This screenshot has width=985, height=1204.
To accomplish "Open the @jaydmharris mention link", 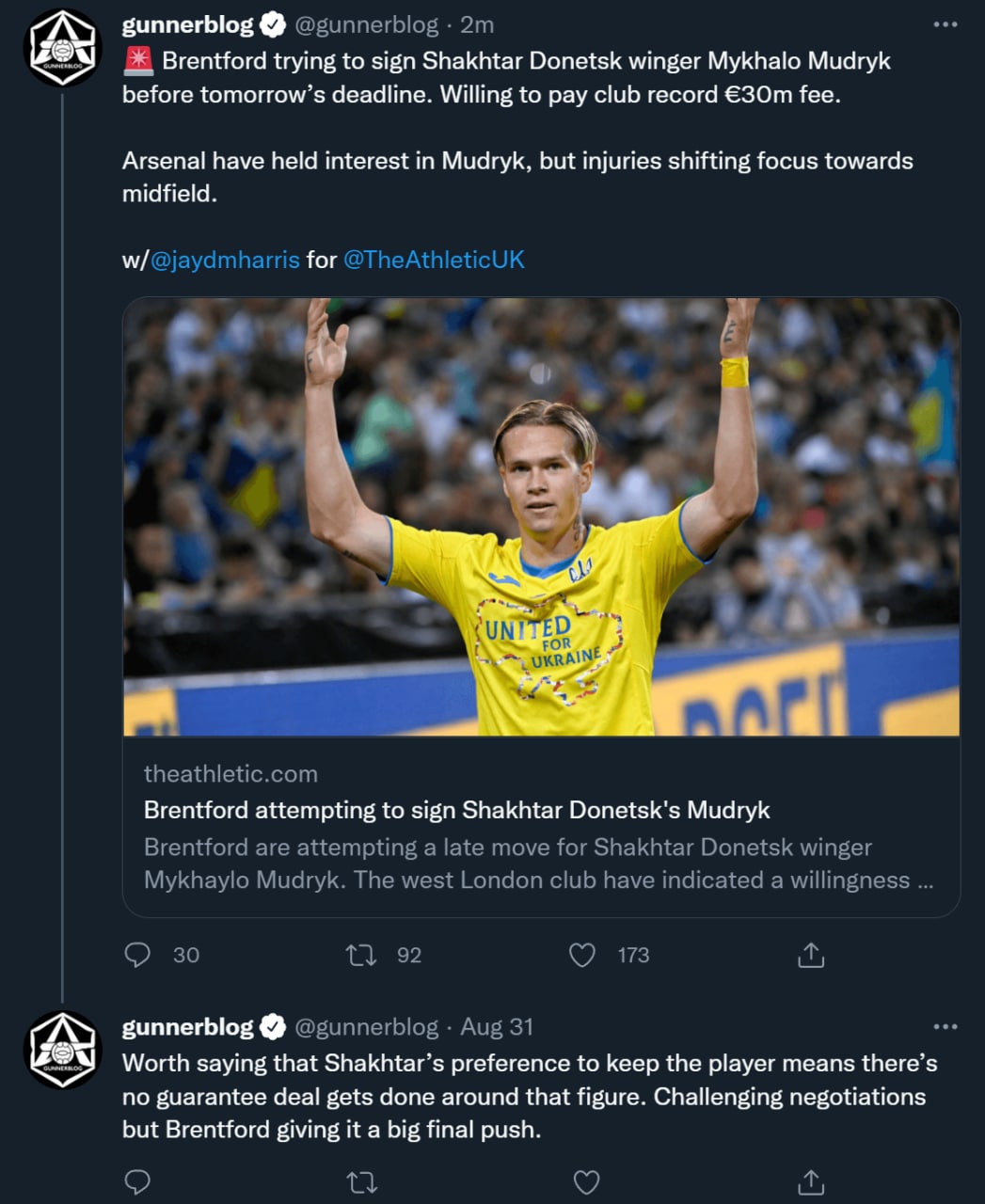I will [225, 260].
